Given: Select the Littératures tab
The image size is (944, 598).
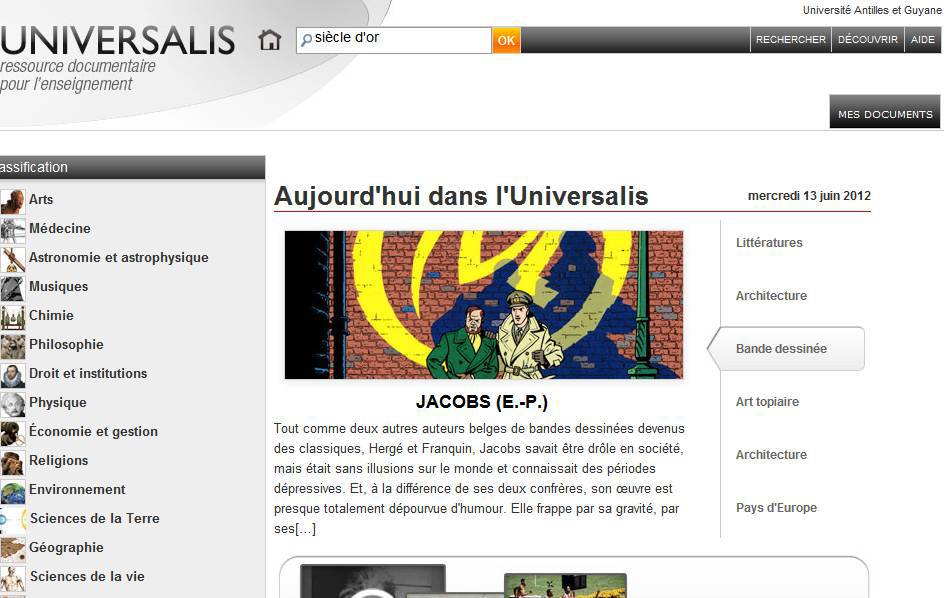Looking at the screenshot, I should click(x=769, y=243).
